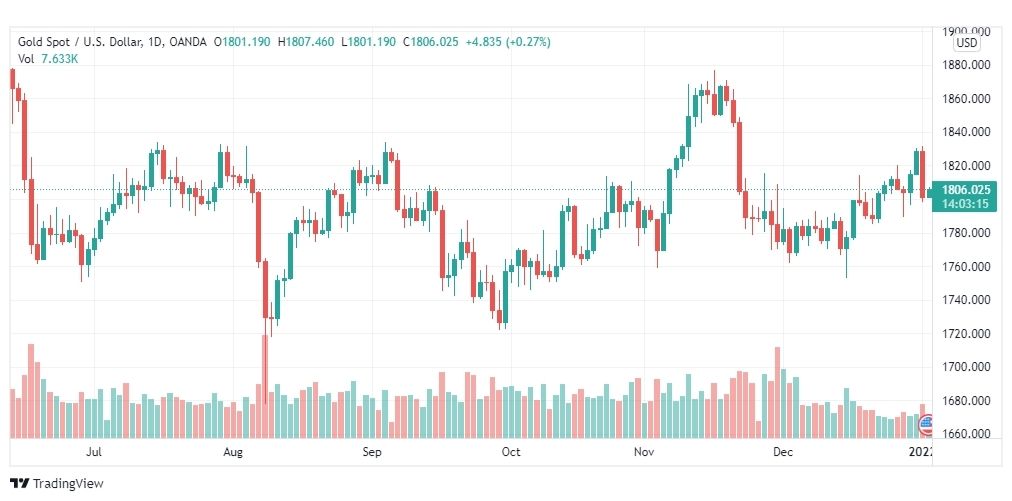Click the 1760.000 price axis label
This screenshot has width=1012, height=501.
pyautogui.click(x=966, y=267)
